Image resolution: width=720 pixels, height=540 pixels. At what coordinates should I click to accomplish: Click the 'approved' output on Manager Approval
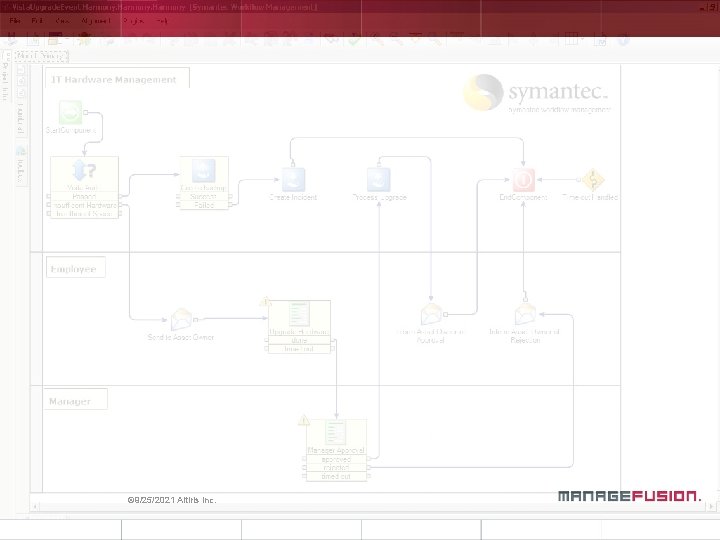(x=336, y=459)
